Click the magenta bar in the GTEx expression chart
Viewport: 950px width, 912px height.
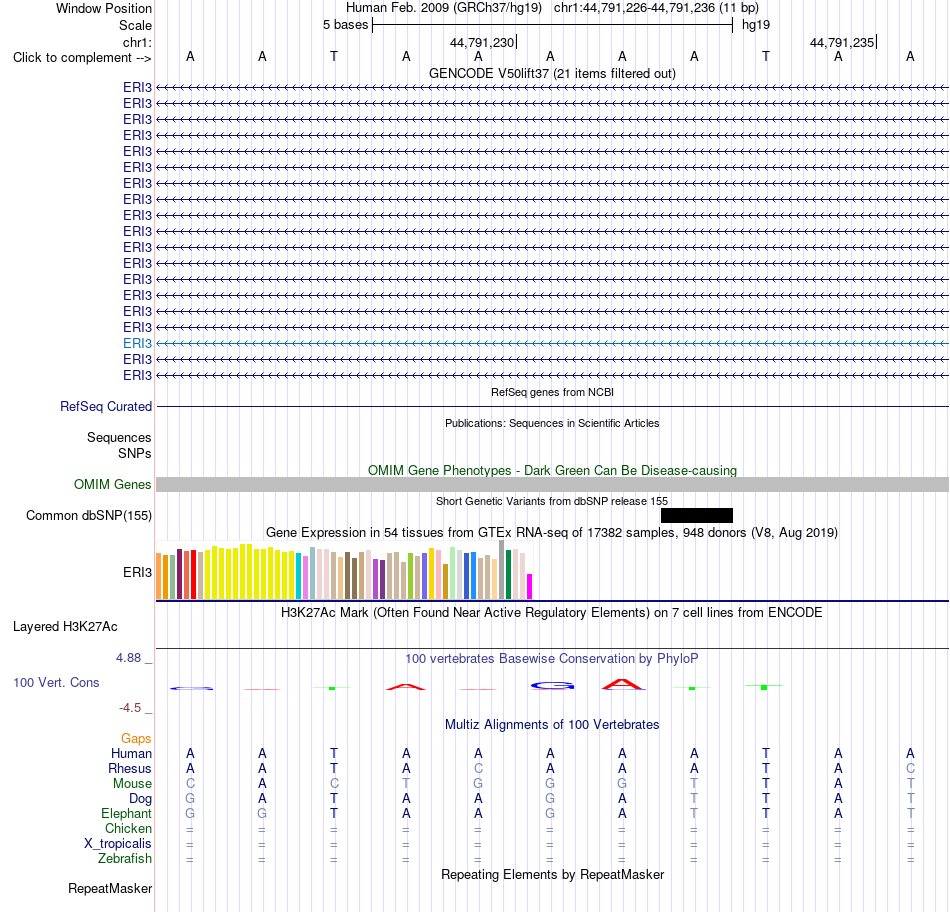530,586
